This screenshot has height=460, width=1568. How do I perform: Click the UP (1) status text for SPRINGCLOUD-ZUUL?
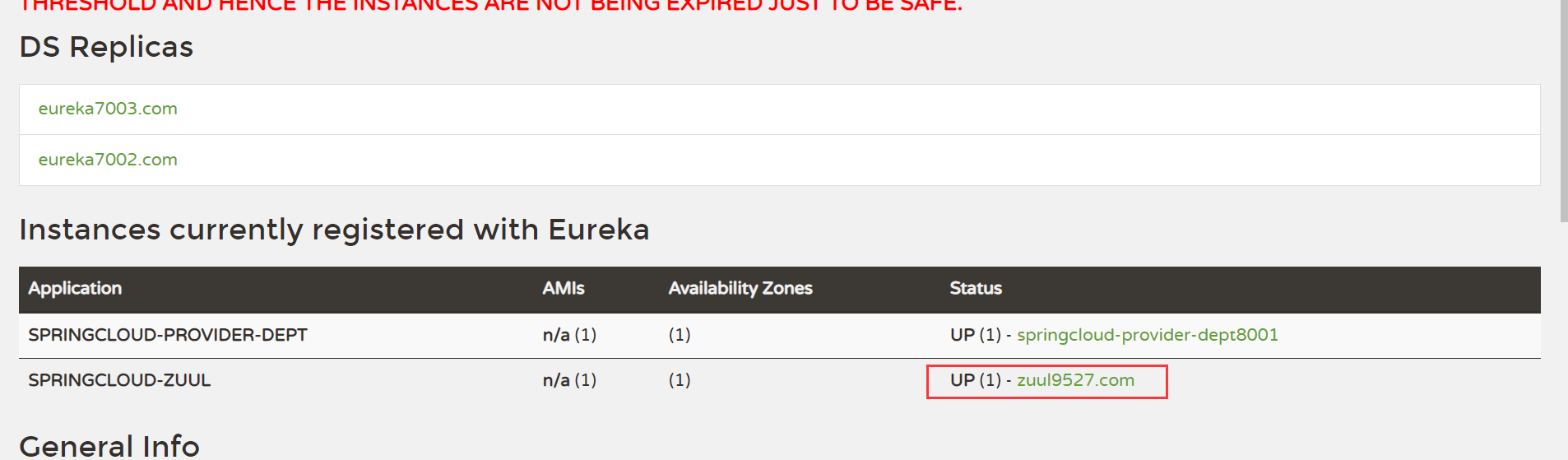click(x=975, y=380)
